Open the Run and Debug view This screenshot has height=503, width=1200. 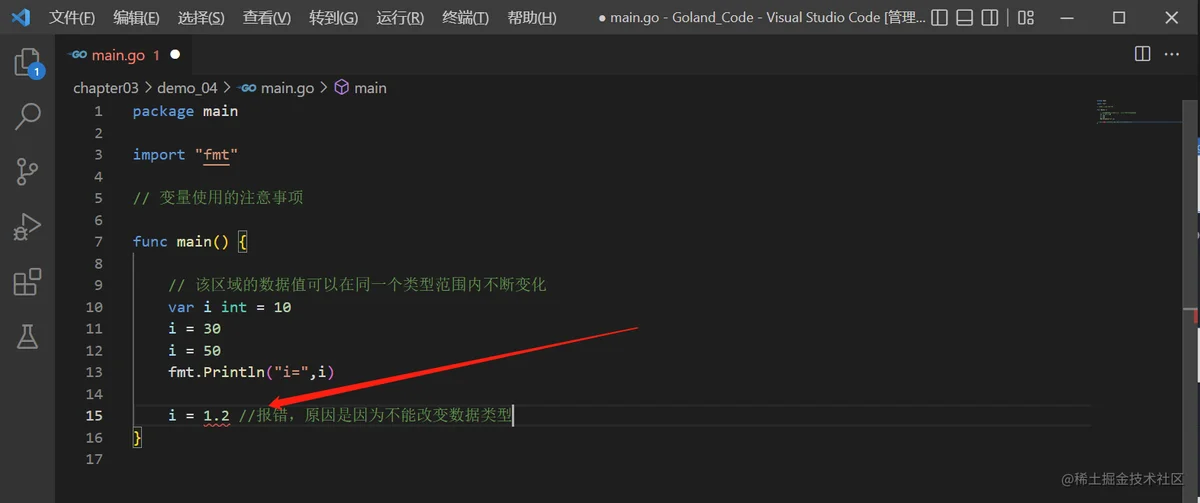(x=27, y=226)
